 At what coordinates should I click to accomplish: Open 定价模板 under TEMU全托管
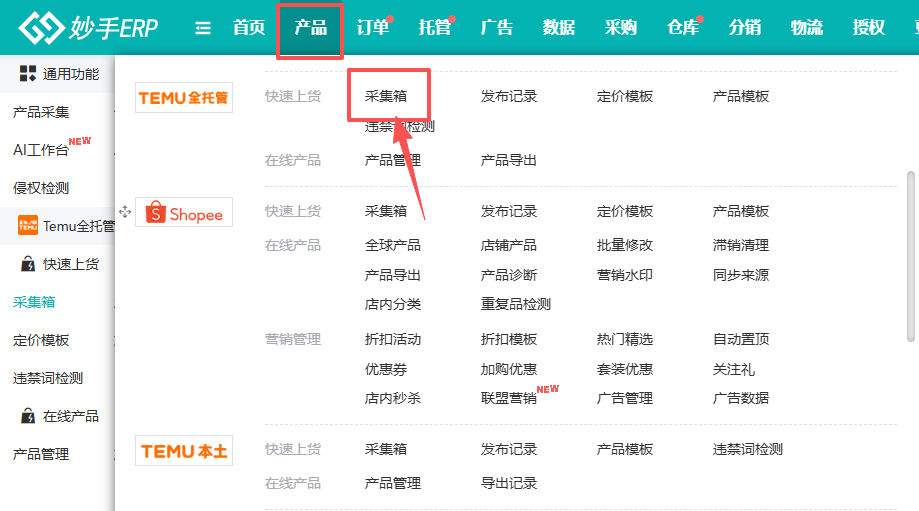tap(625, 96)
